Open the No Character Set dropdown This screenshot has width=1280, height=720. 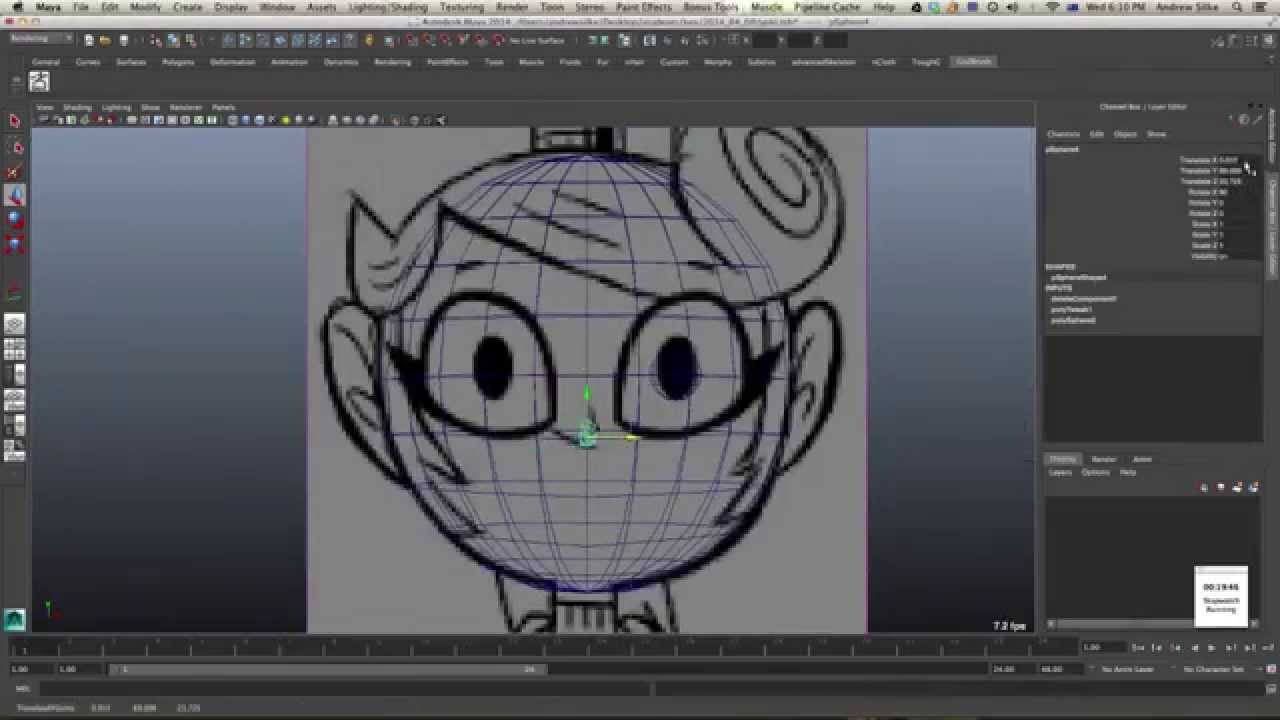pos(1213,669)
